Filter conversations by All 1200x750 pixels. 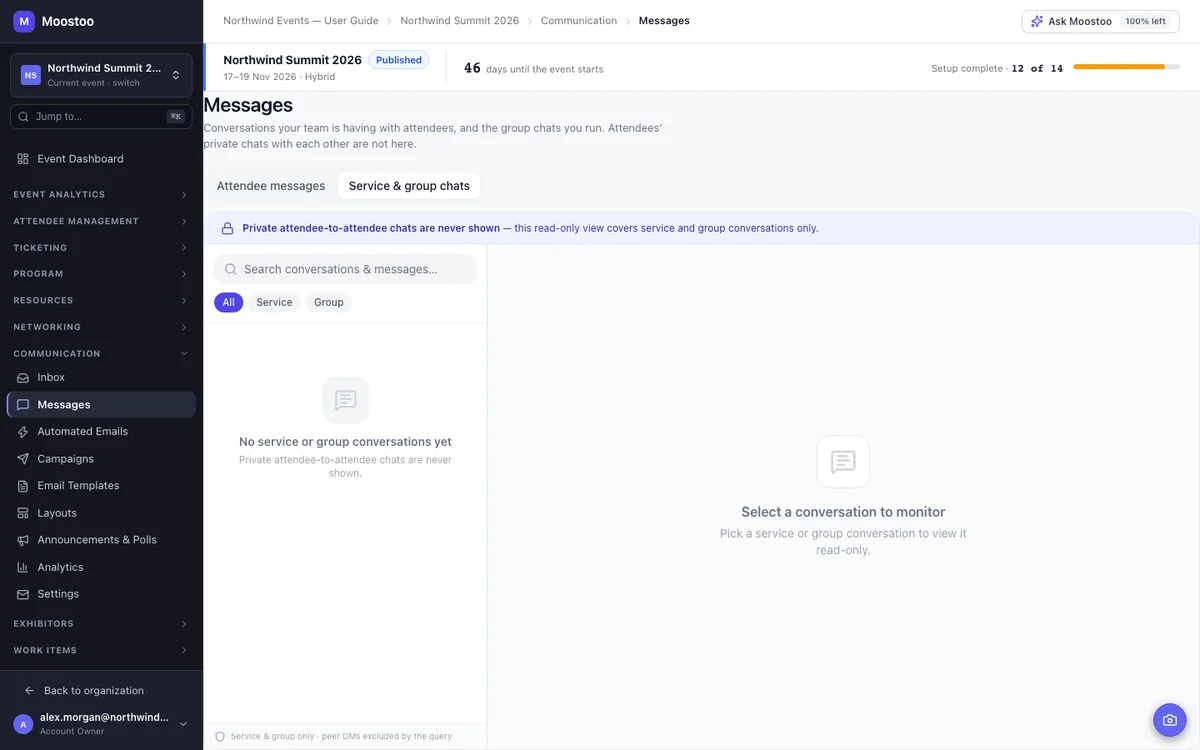coord(228,302)
